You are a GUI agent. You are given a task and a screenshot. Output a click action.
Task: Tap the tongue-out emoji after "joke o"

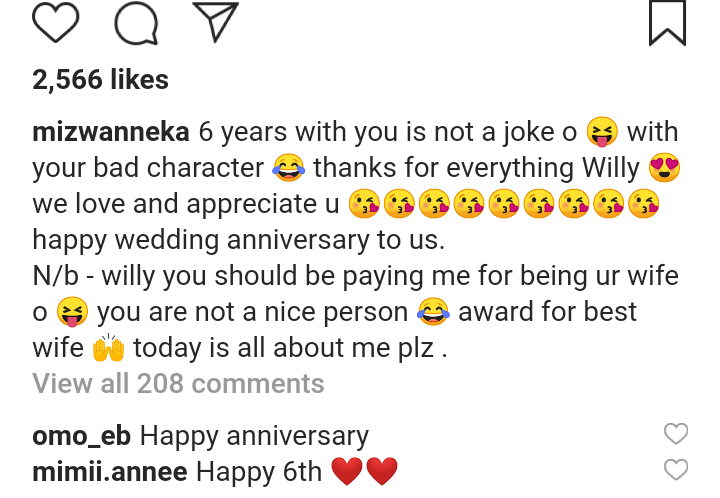[x=602, y=132]
